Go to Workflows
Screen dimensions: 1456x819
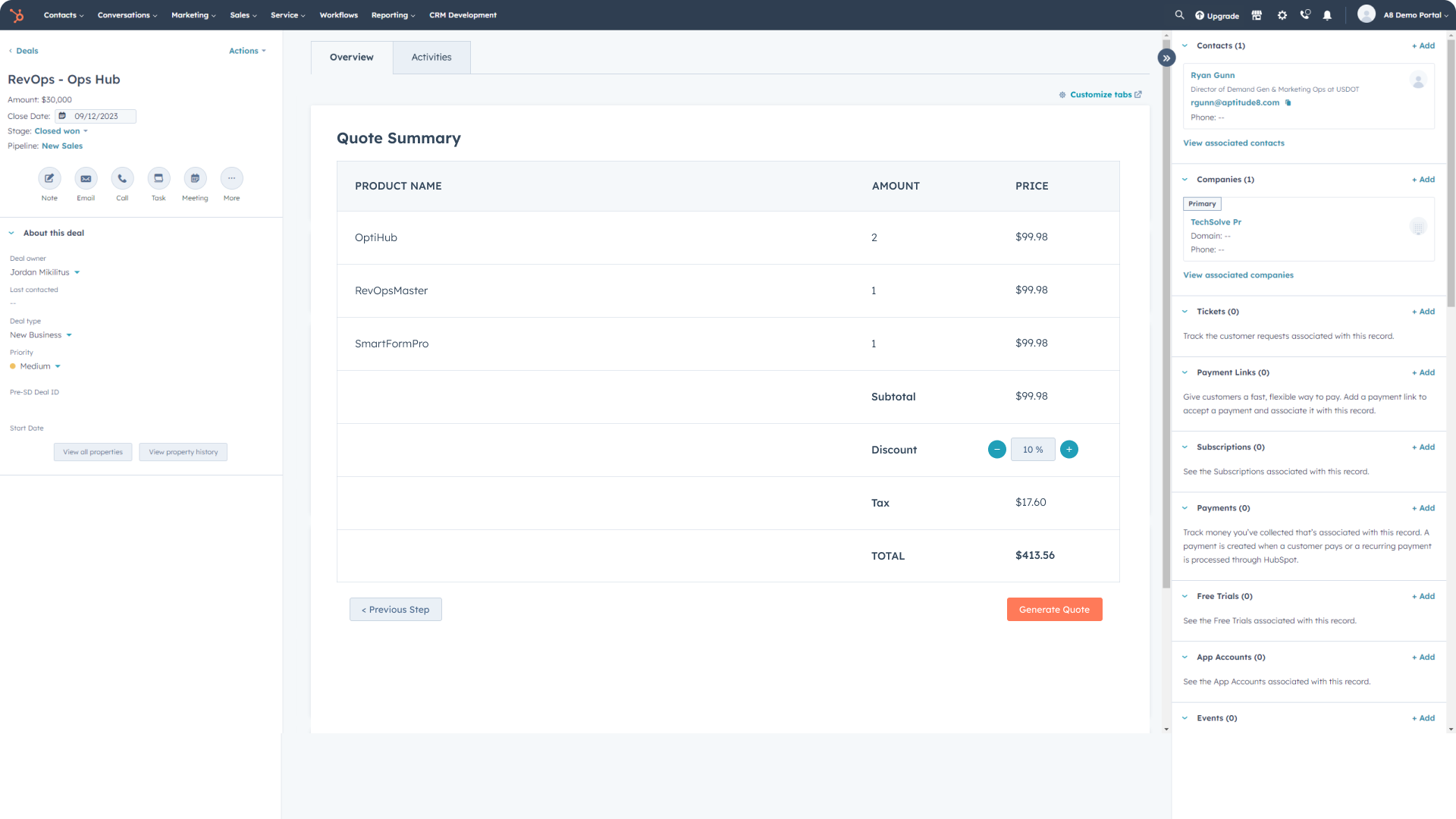point(339,15)
